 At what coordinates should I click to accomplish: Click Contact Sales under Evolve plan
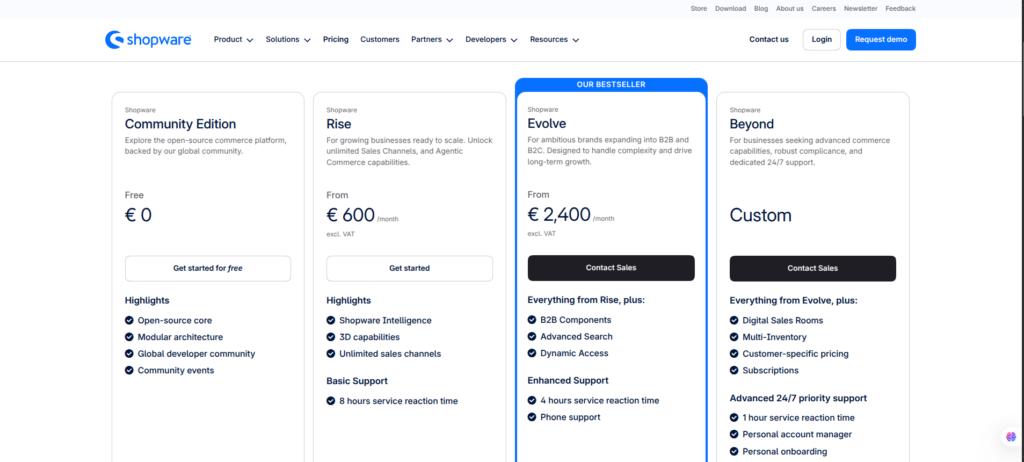coord(611,268)
